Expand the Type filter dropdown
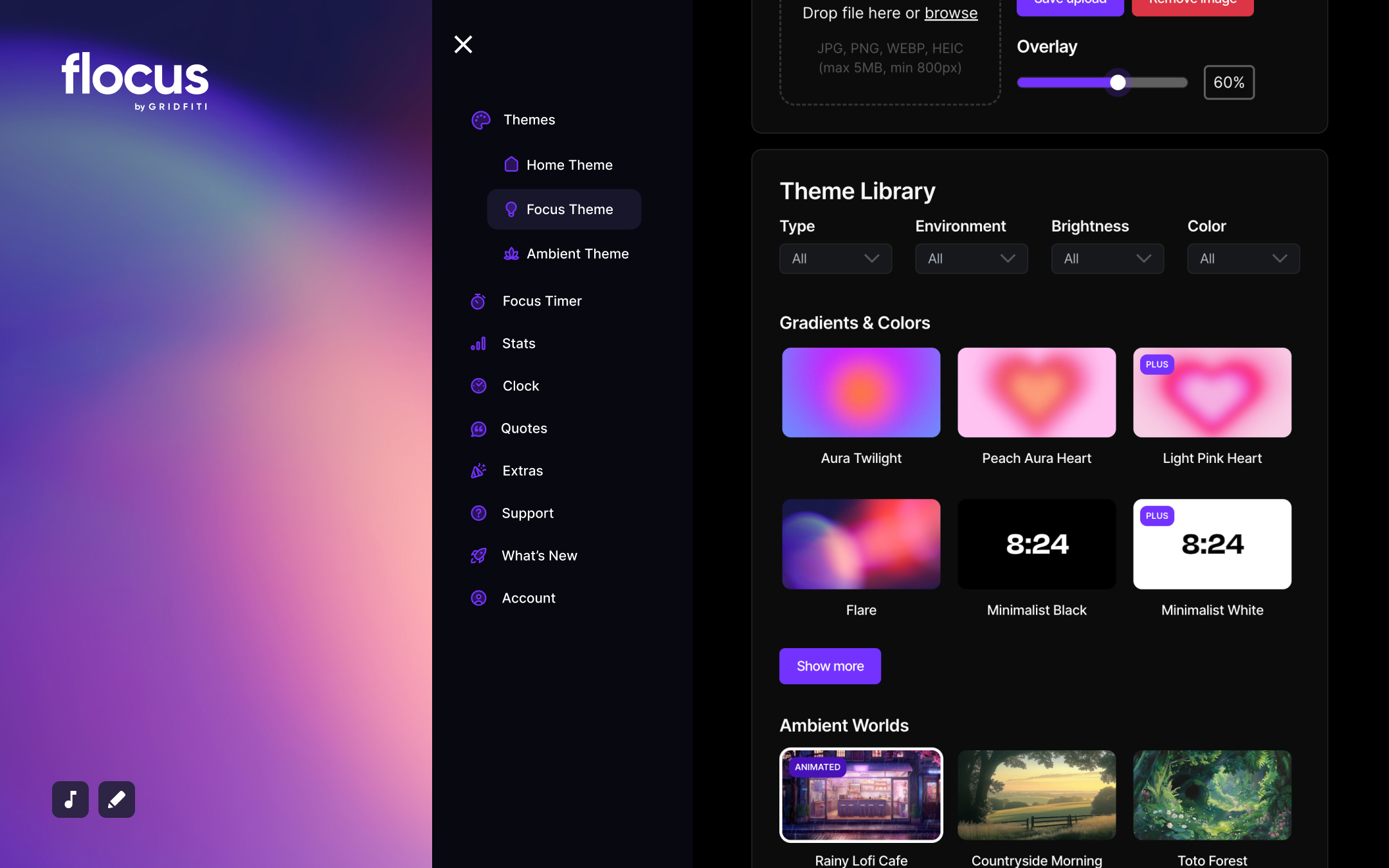 (835, 258)
